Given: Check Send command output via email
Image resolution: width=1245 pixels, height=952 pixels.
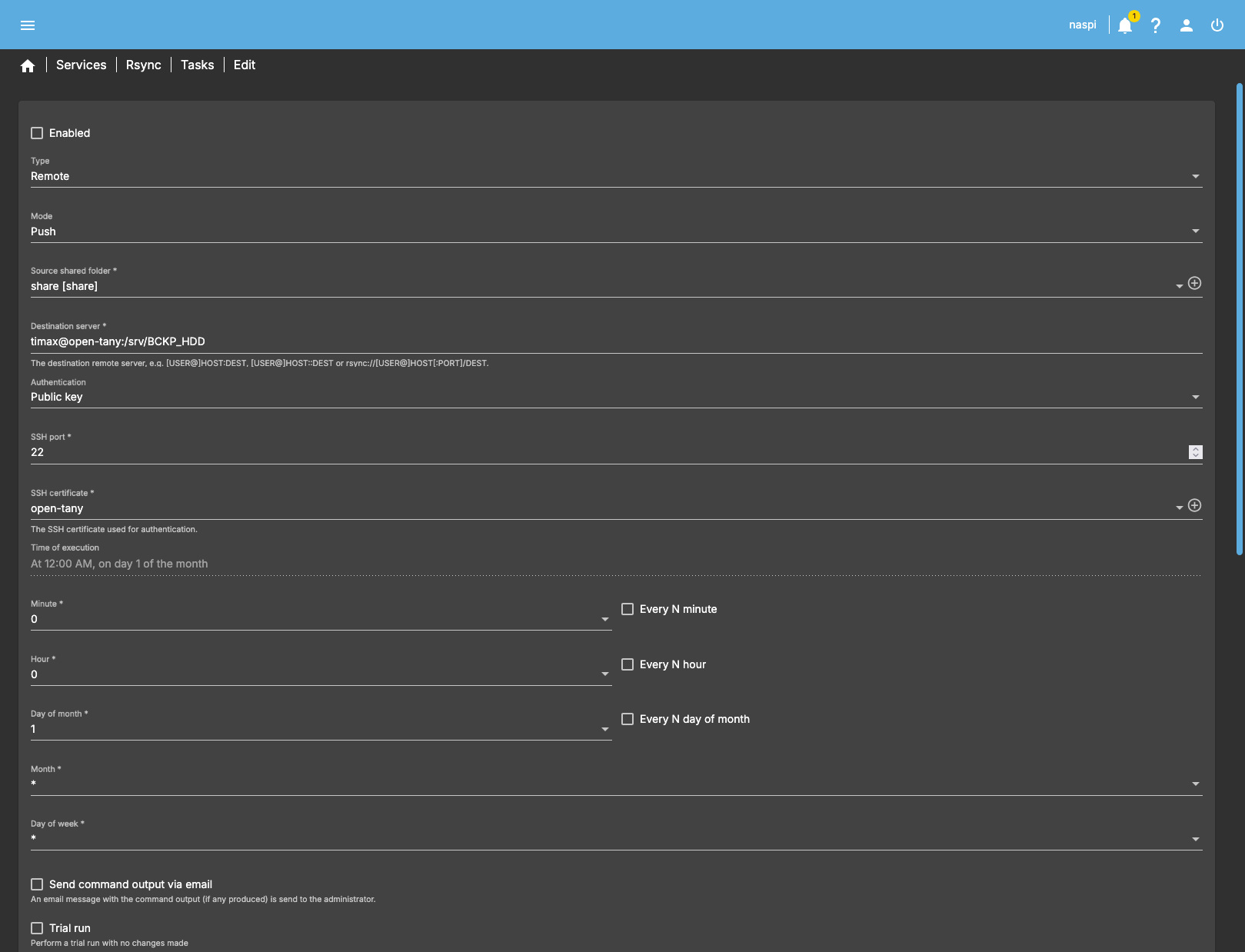Looking at the screenshot, I should point(37,884).
